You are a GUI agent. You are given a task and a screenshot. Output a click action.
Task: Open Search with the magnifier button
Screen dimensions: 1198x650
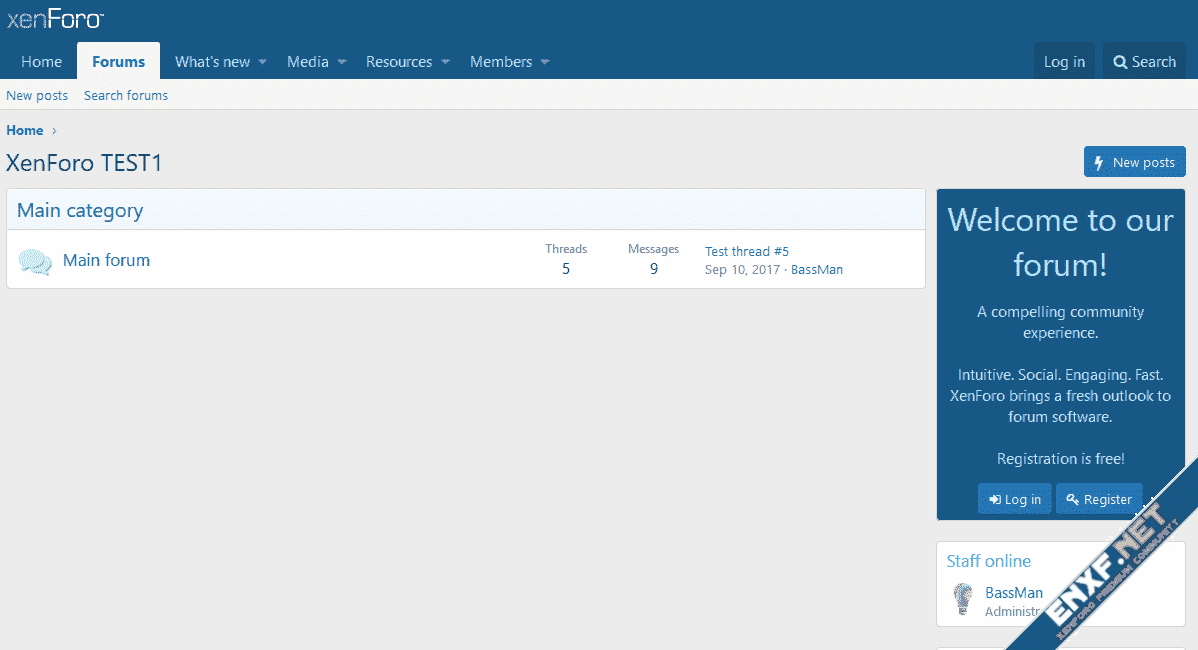pyautogui.click(x=1144, y=62)
